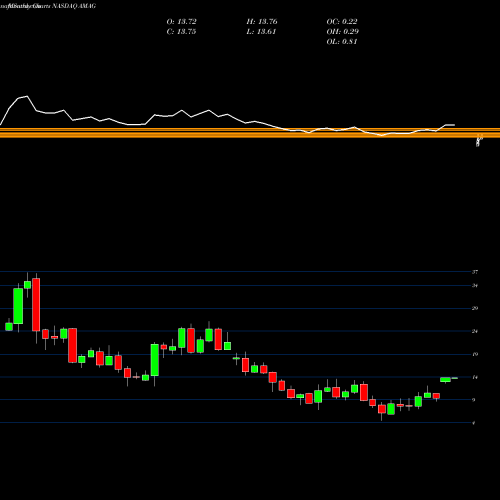Screen dimensions: 500x500
Task: Click the OH: 0.29 reading
Action: click(343, 32)
